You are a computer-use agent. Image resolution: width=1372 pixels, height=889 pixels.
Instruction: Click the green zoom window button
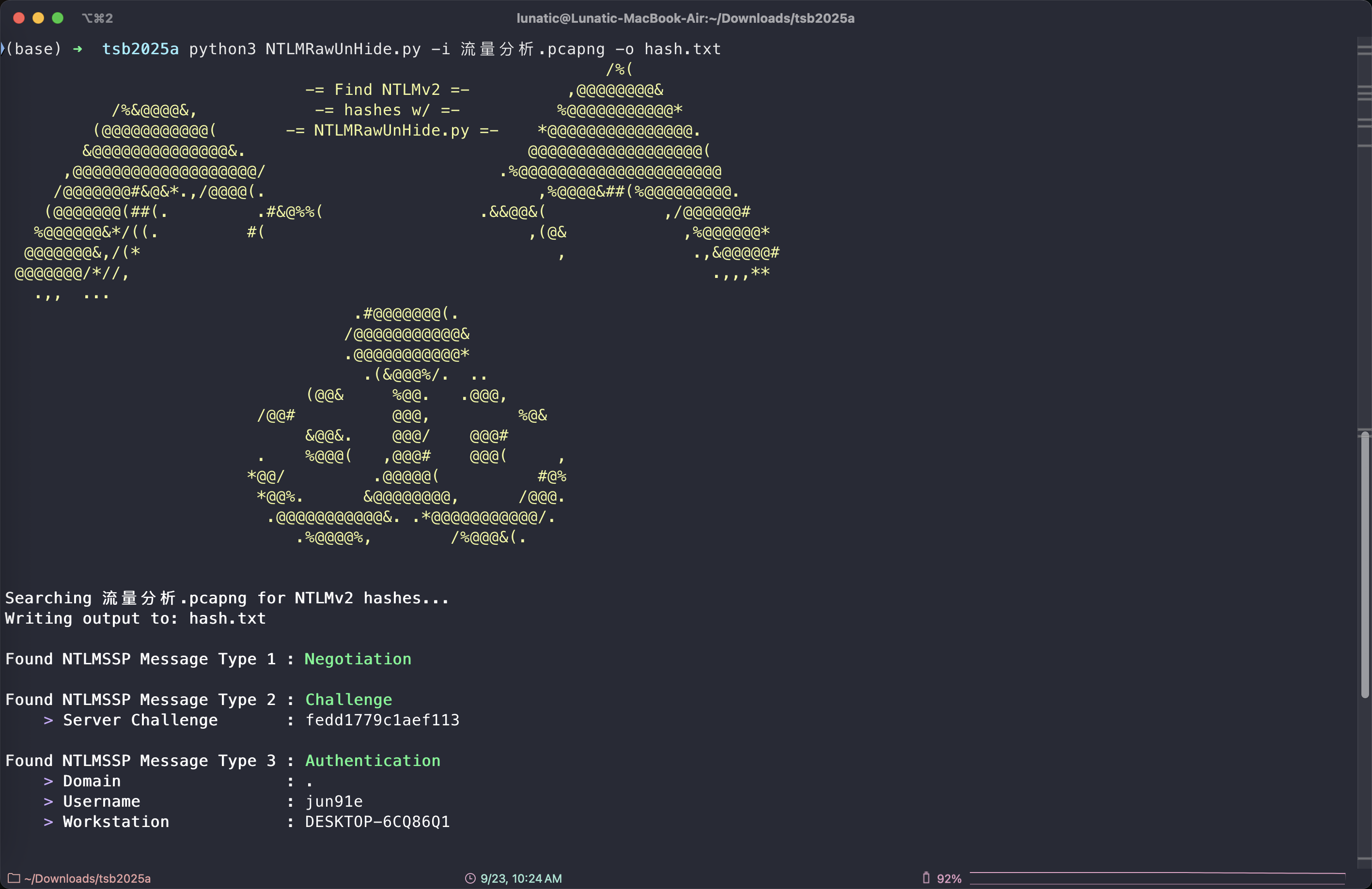(58, 18)
